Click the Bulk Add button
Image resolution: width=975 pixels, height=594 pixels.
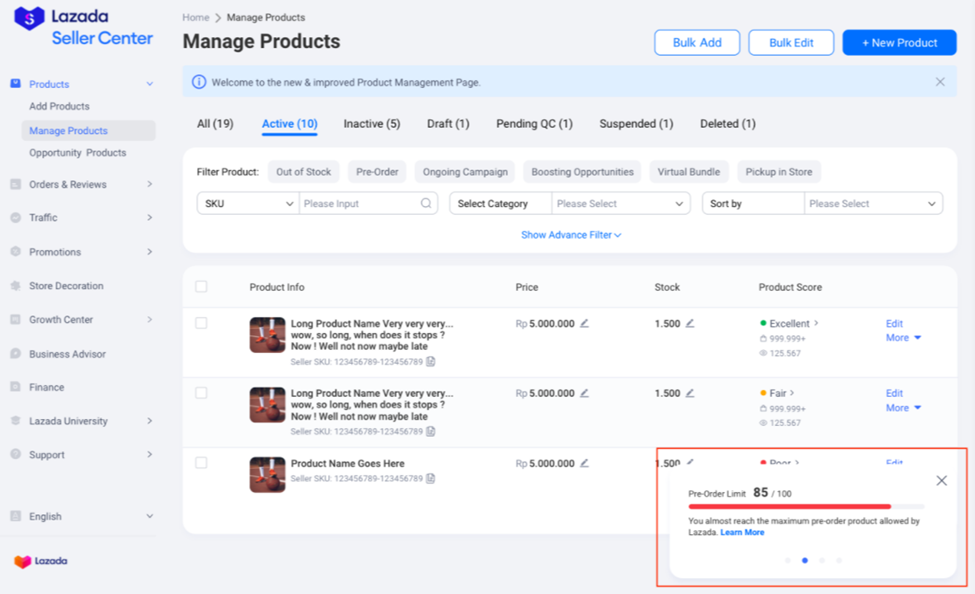click(x=697, y=42)
